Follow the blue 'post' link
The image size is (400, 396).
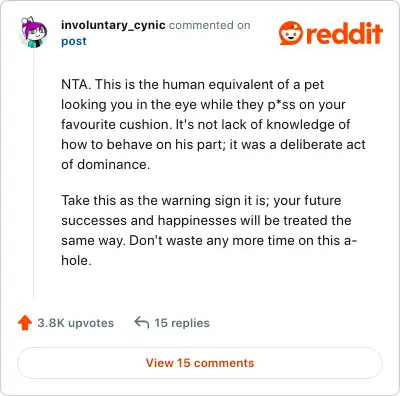74,41
